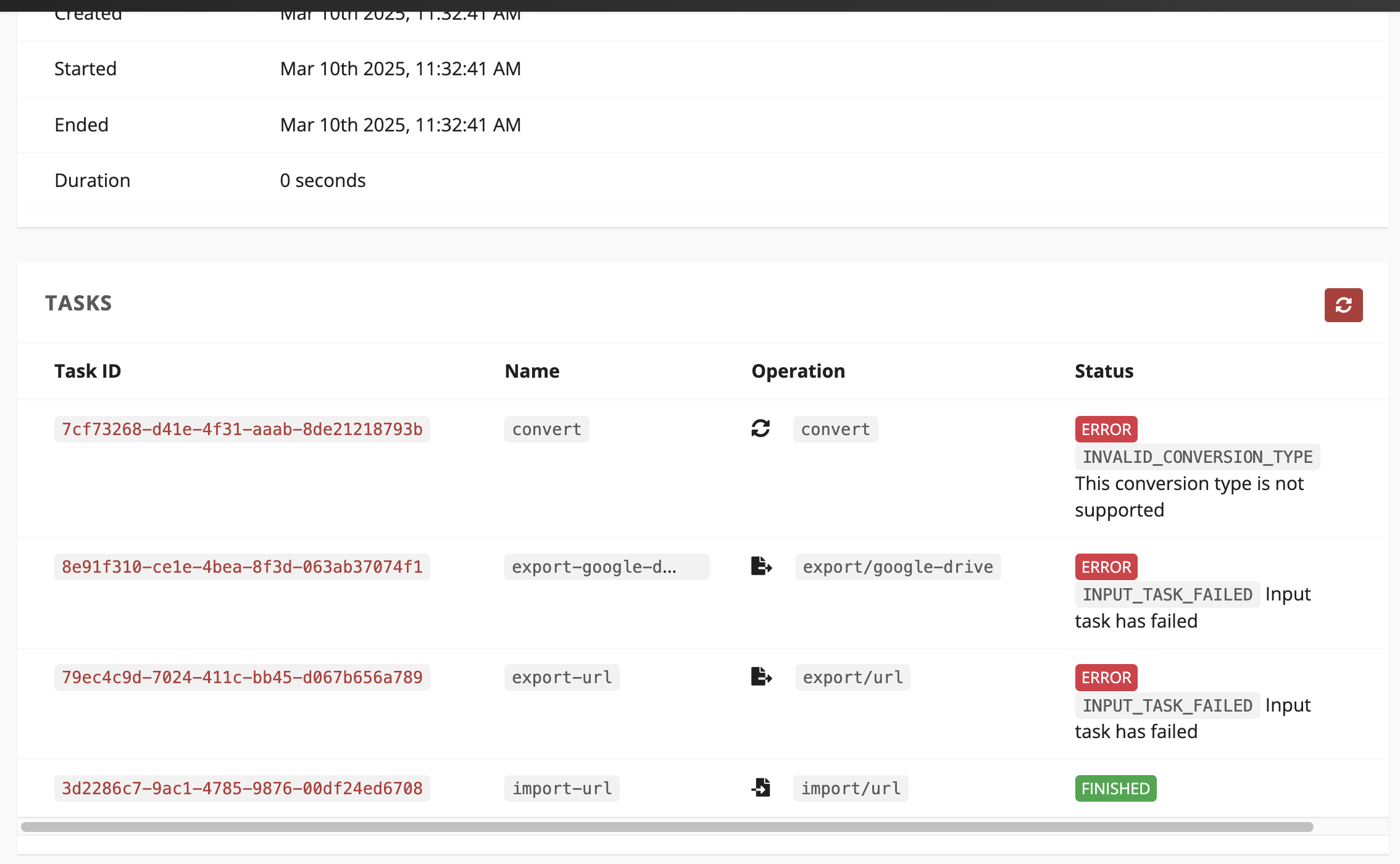This screenshot has height=864, width=1400.
Task: Select the export/google-drive file export icon
Action: coord(760,566)
